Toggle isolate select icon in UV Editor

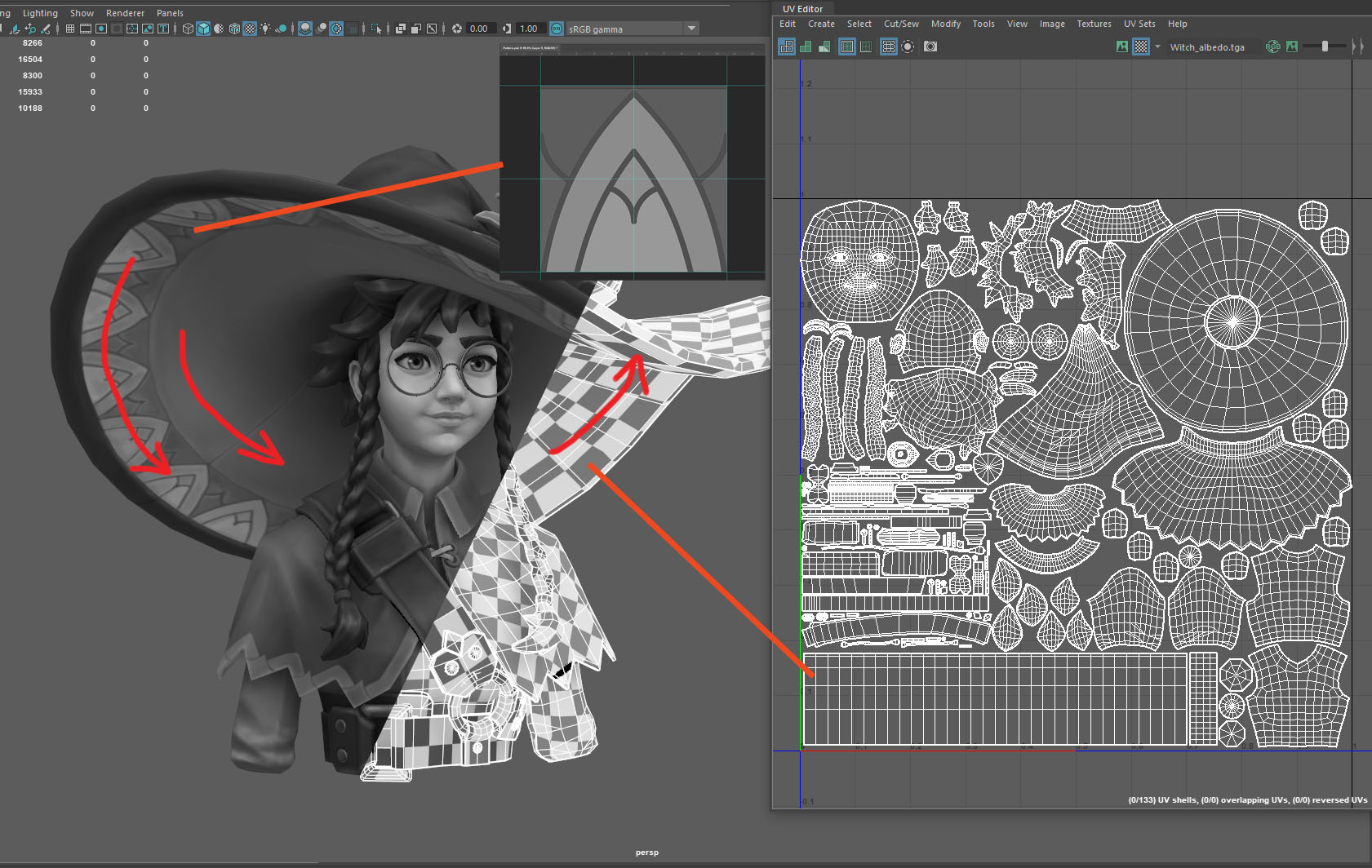pyautogui.click(x=908, y=46)
